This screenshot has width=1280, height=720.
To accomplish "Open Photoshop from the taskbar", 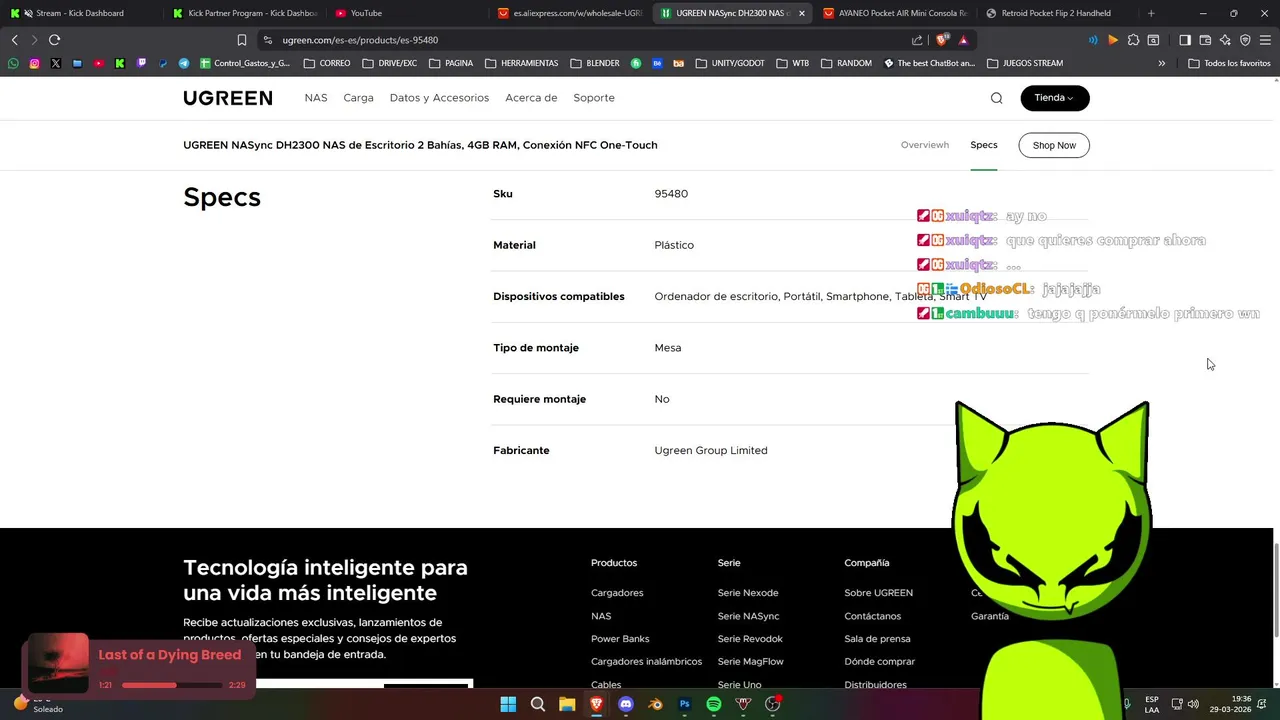I will (684, 704).
